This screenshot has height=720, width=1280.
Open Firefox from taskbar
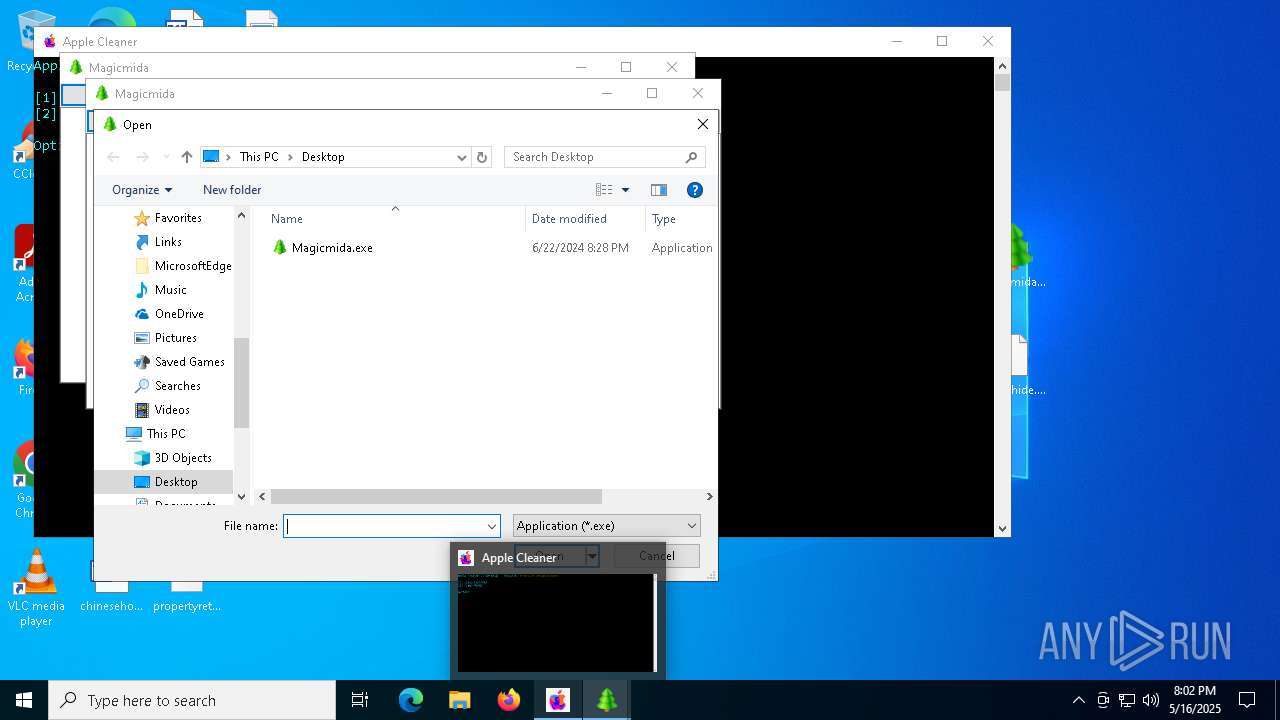509,700
